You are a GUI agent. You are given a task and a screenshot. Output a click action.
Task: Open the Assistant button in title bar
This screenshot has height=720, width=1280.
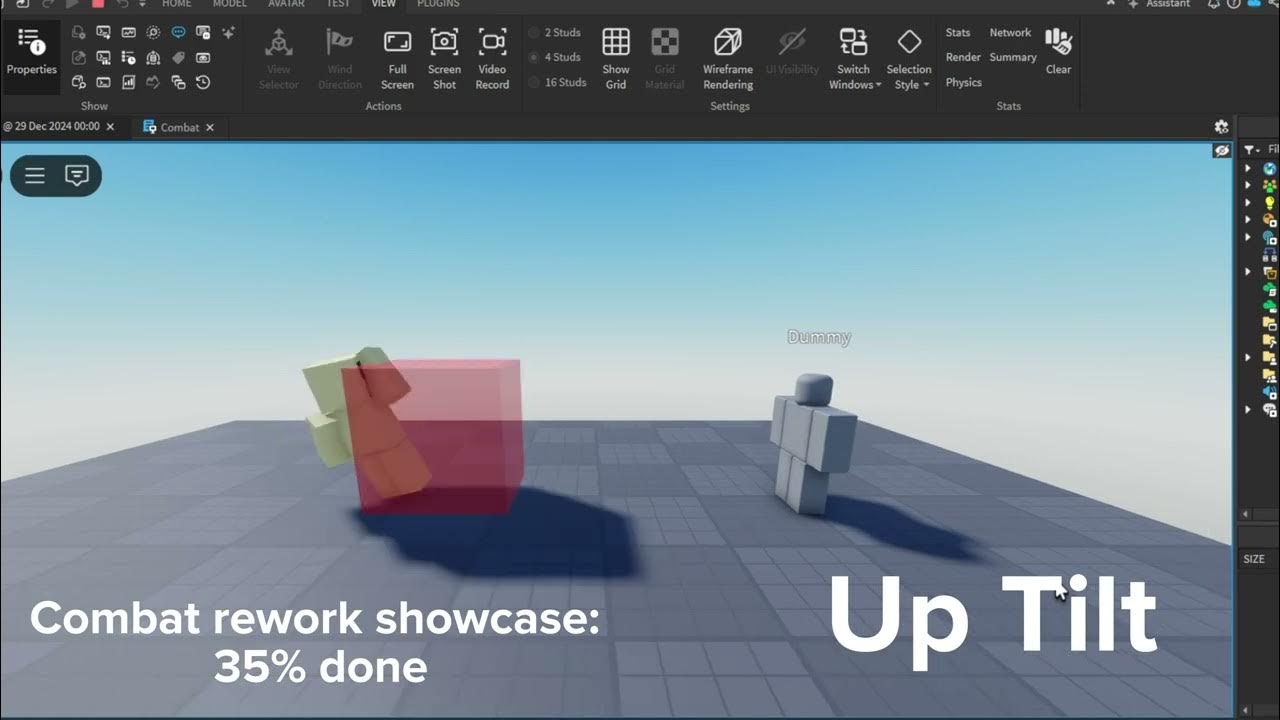pos(1158,4)
